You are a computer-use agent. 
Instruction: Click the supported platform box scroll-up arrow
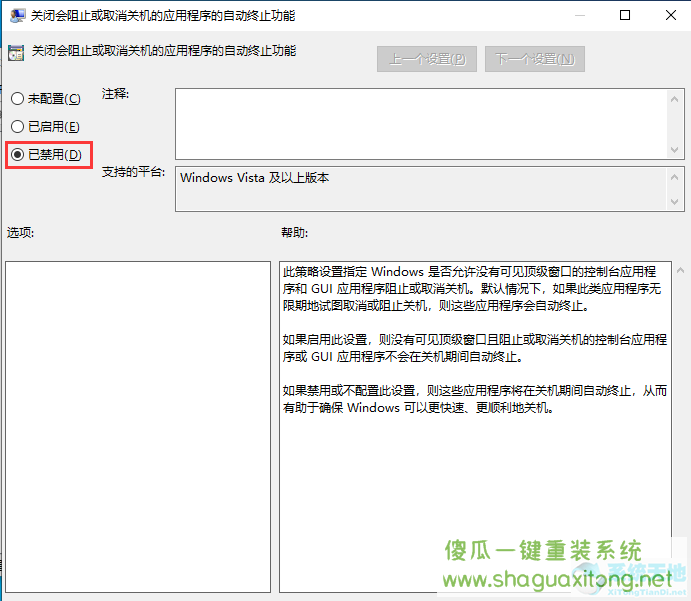(x=674, y=177)
